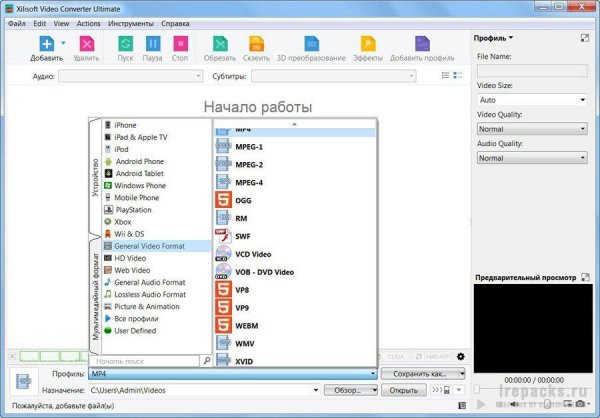Click the Добавить профиль icon
Viewport: 600px width, 418px height.
[x=422, y=44]
